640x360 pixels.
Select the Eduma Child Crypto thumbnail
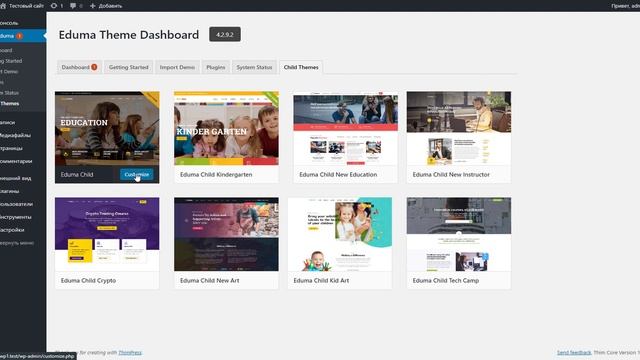107,234
